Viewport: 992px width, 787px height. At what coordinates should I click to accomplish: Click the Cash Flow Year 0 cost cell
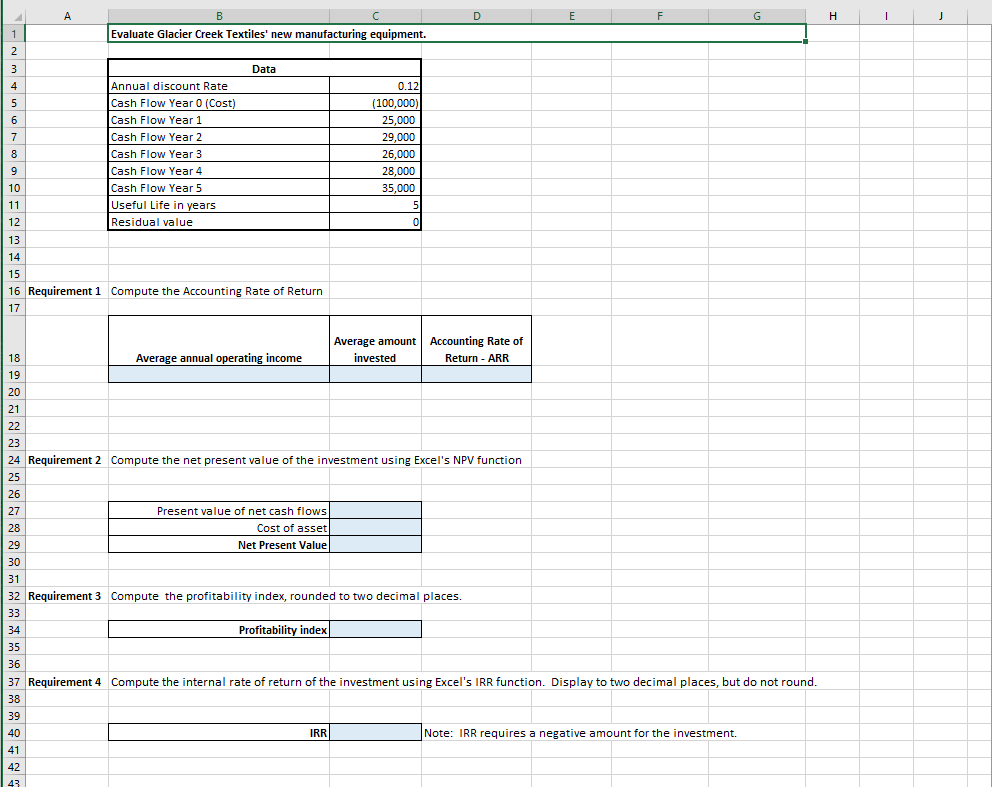pos(375,102)
